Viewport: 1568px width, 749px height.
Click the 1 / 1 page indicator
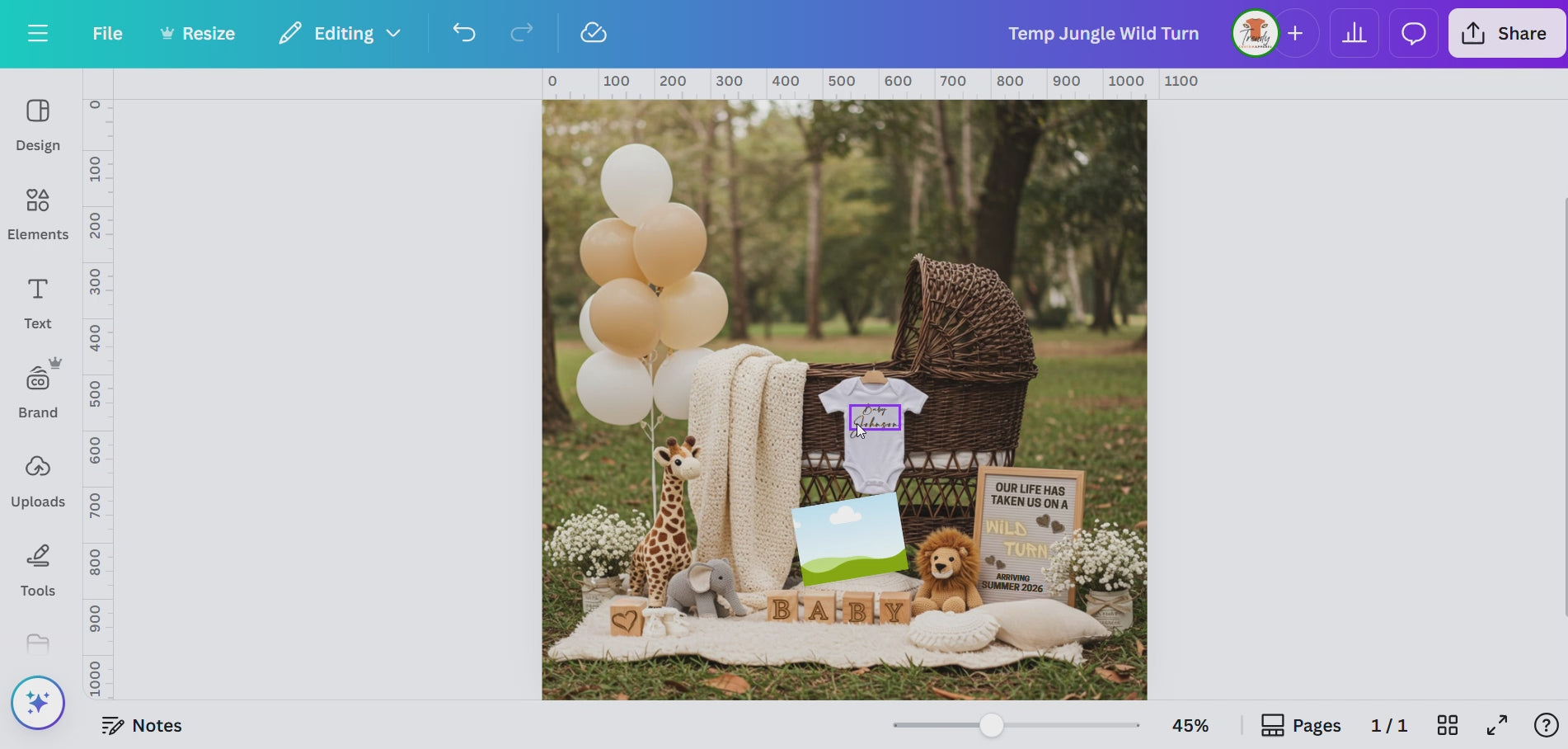pyautogui.click(x=1389, y=726)
